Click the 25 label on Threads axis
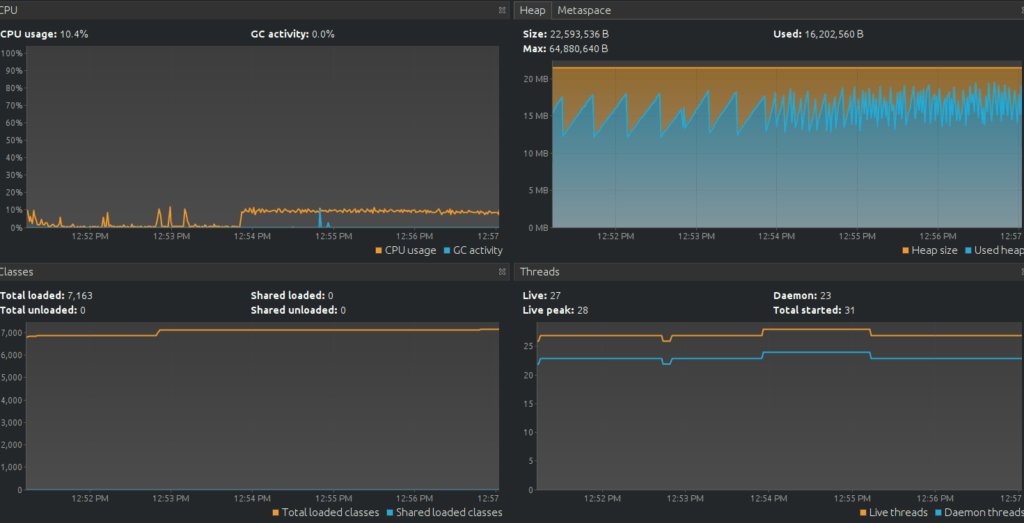The width and height of the screenshot is (1024, 523). tap(529, 346)
